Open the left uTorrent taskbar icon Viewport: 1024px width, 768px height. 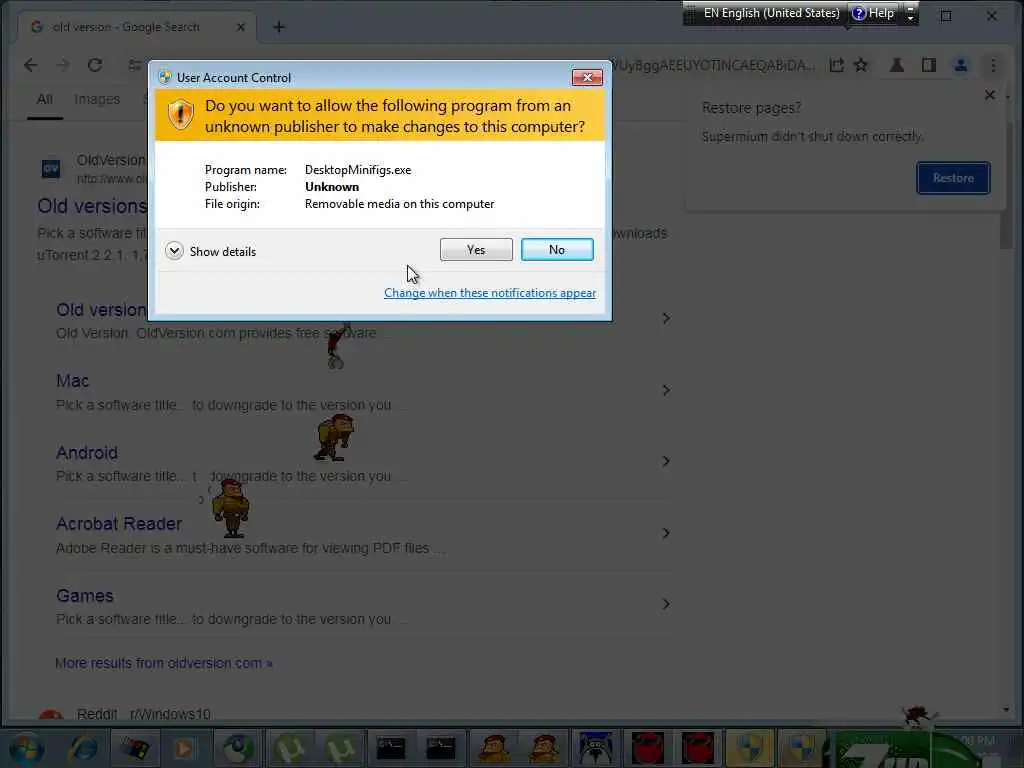pos(289,748)
